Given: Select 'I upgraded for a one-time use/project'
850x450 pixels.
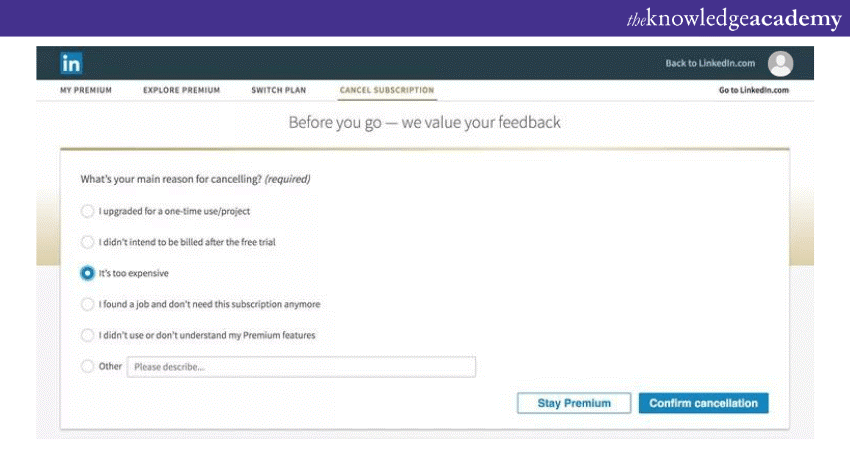Looking at the screenshot, I should point(87,211).
